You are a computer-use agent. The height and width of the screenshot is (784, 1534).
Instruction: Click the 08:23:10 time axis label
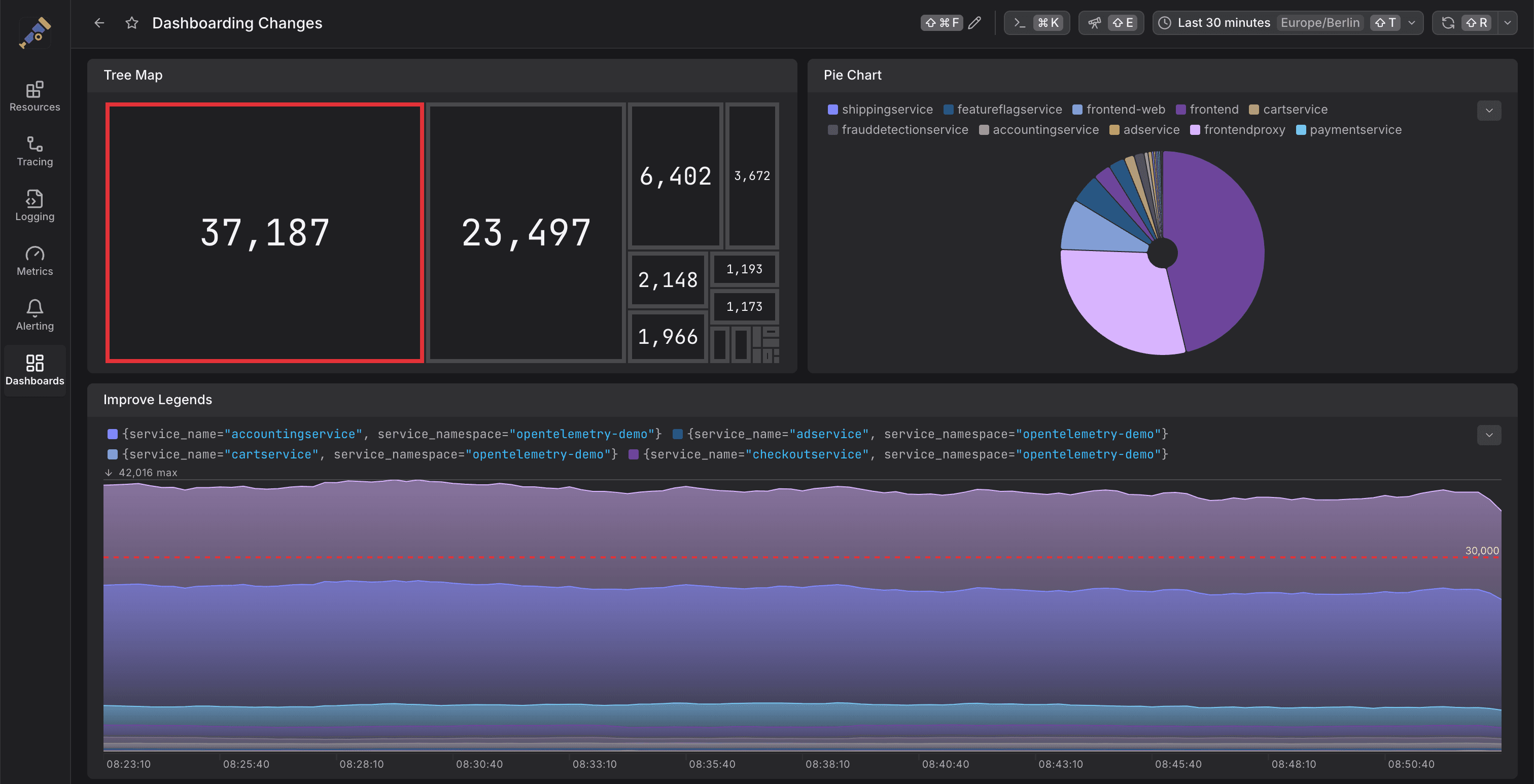pyautogui.click(x=129, y=764)
